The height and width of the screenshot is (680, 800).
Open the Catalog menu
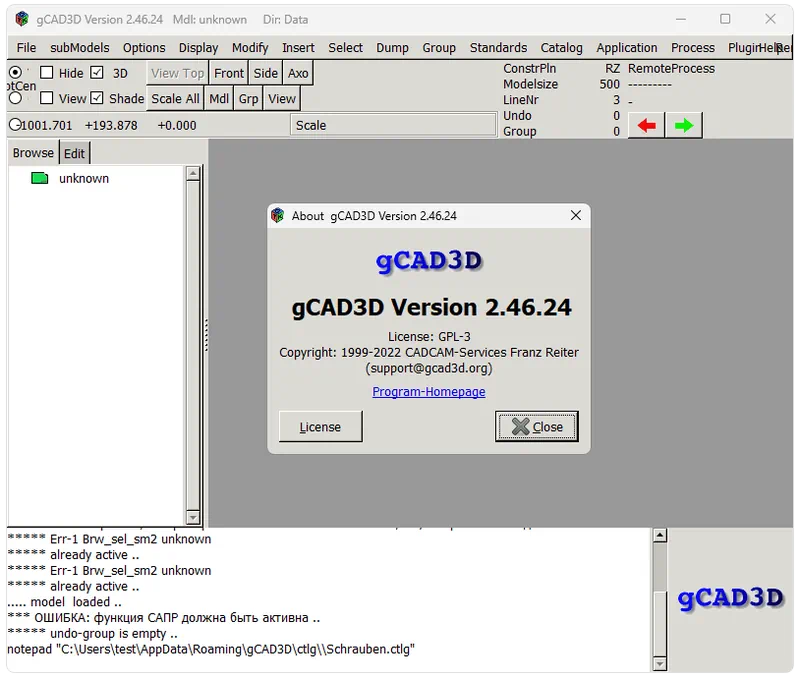pos(561,47)
